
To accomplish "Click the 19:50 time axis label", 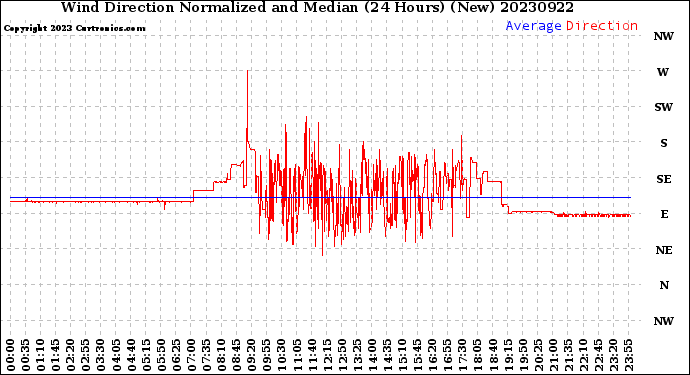I will (523, 355).
